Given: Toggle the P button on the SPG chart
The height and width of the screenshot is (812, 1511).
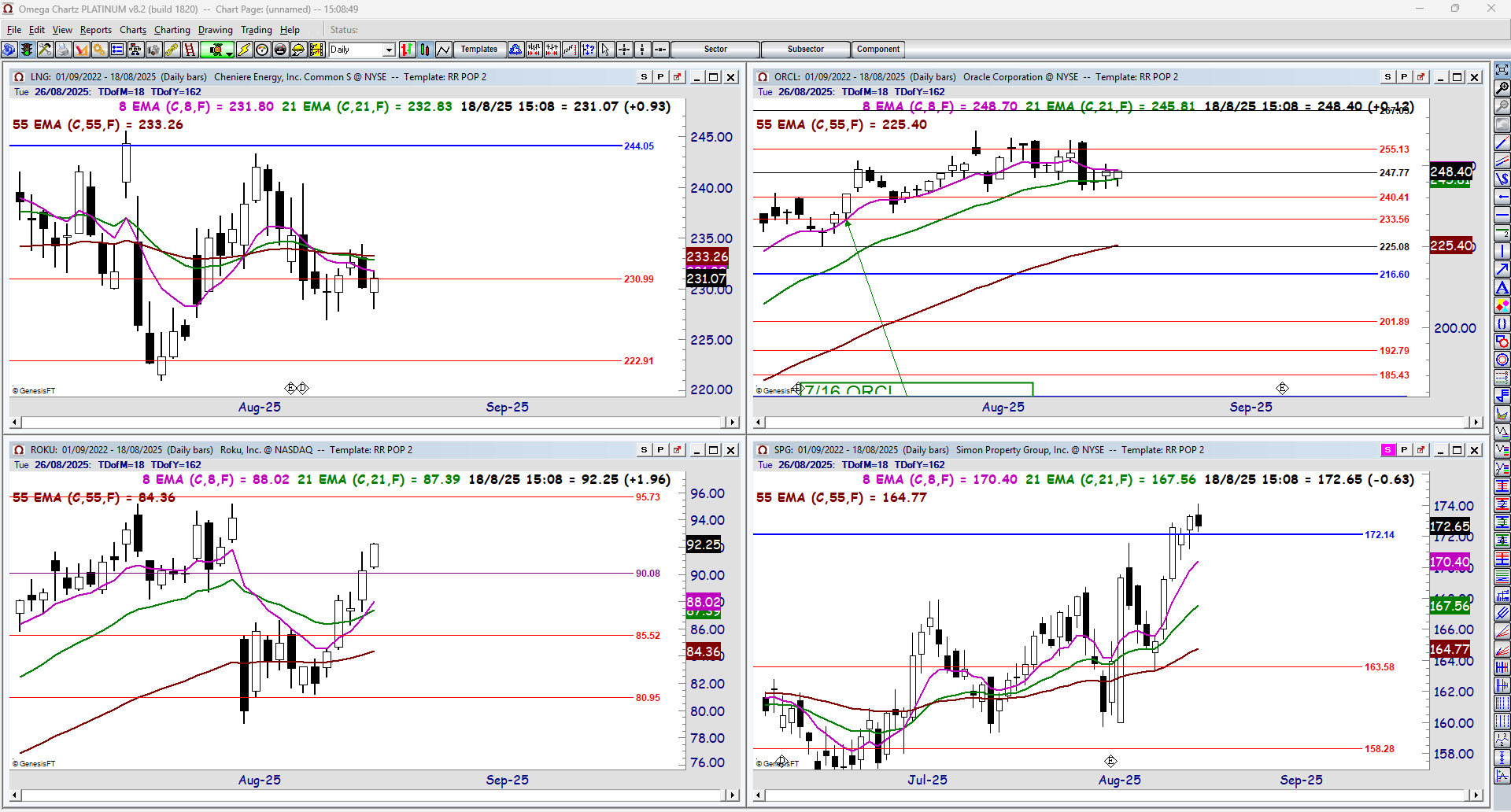Looking at the screenshot, I should [x=1404, y=450].
